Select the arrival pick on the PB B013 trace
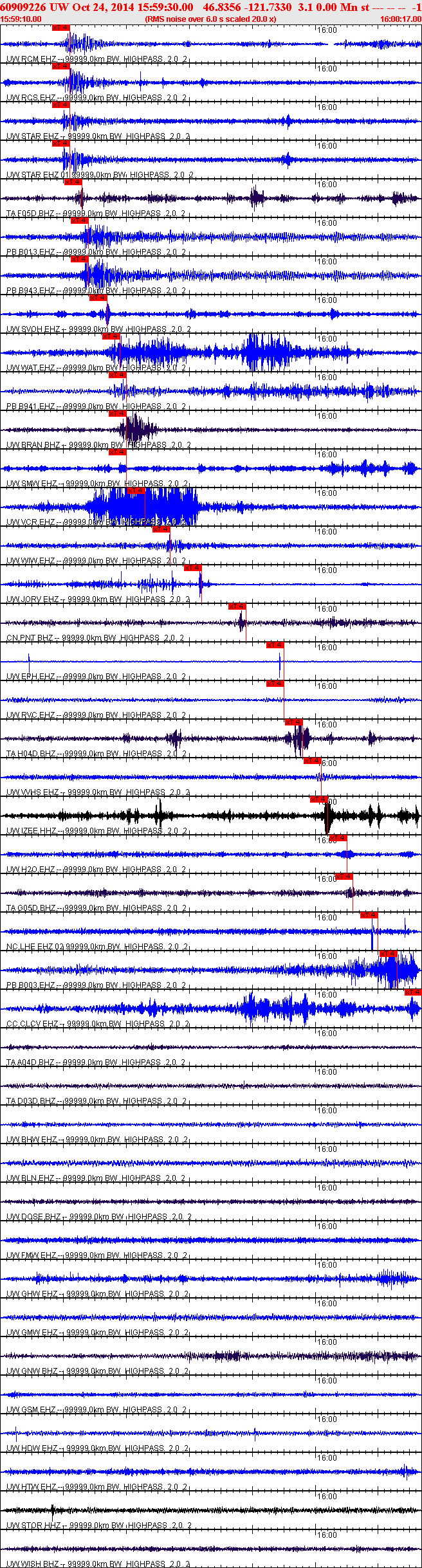 (80, 221)
